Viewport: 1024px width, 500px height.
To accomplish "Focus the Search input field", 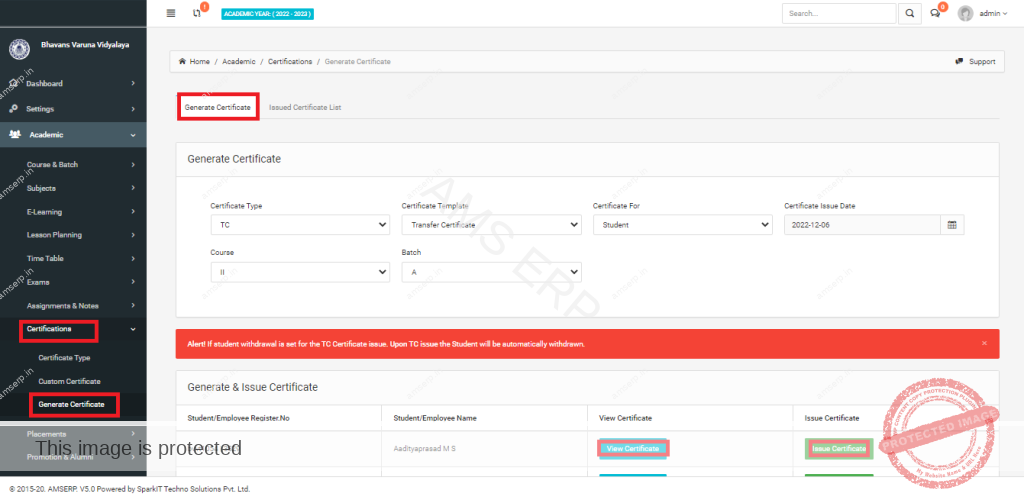I will [839, 13].
